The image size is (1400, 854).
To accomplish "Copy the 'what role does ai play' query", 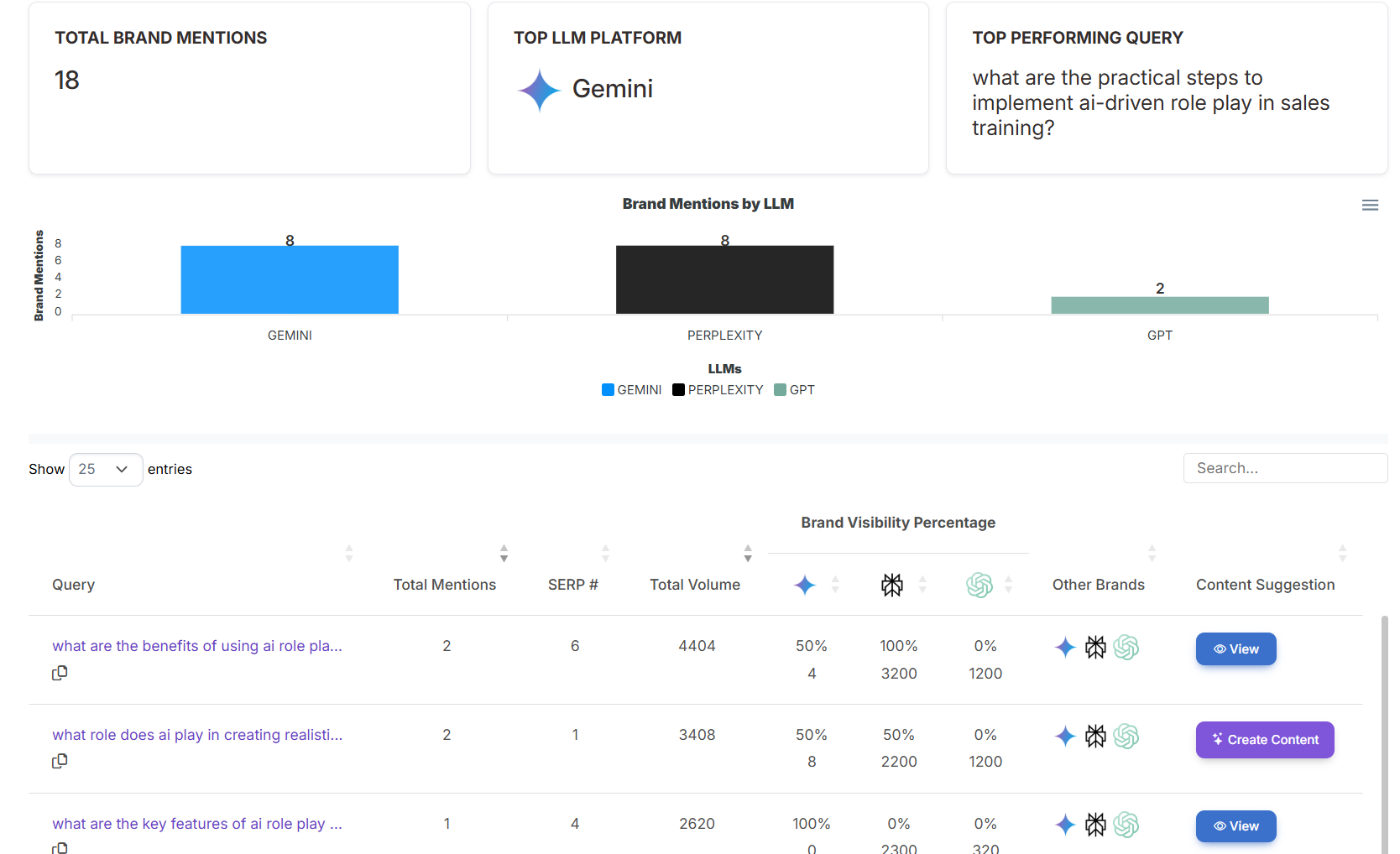I will pyautogui.click(x=60, y=761).
